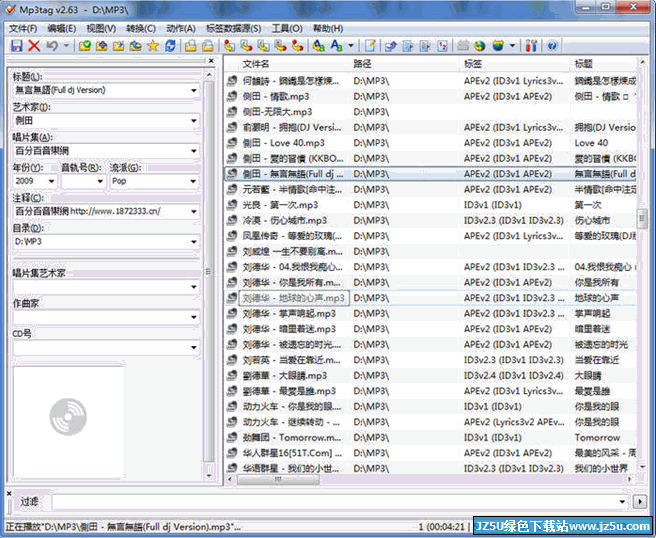The width and height of the screenshot is (656, 538).
Task: Run the Tag - Filename converter icon
Action: [x=229, y=46]
